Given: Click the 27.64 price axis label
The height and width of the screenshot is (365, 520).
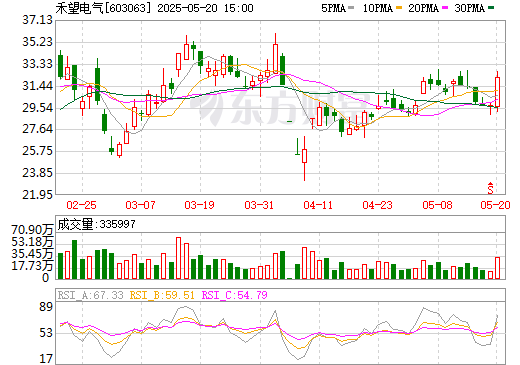Looking at the screenshot, I should [37, 129].
